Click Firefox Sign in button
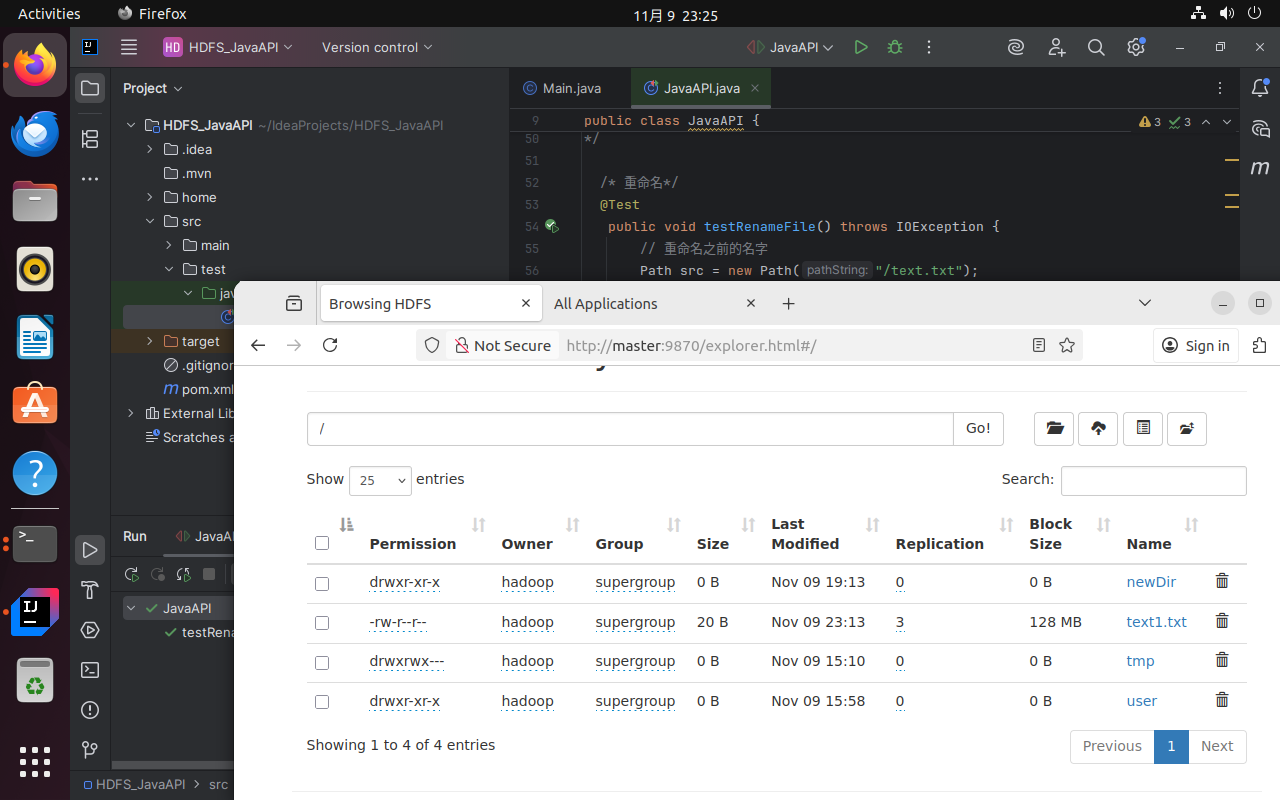The width and height of the screenshot is (1280, 800). pyautogui.click(x=1196, y=345)
